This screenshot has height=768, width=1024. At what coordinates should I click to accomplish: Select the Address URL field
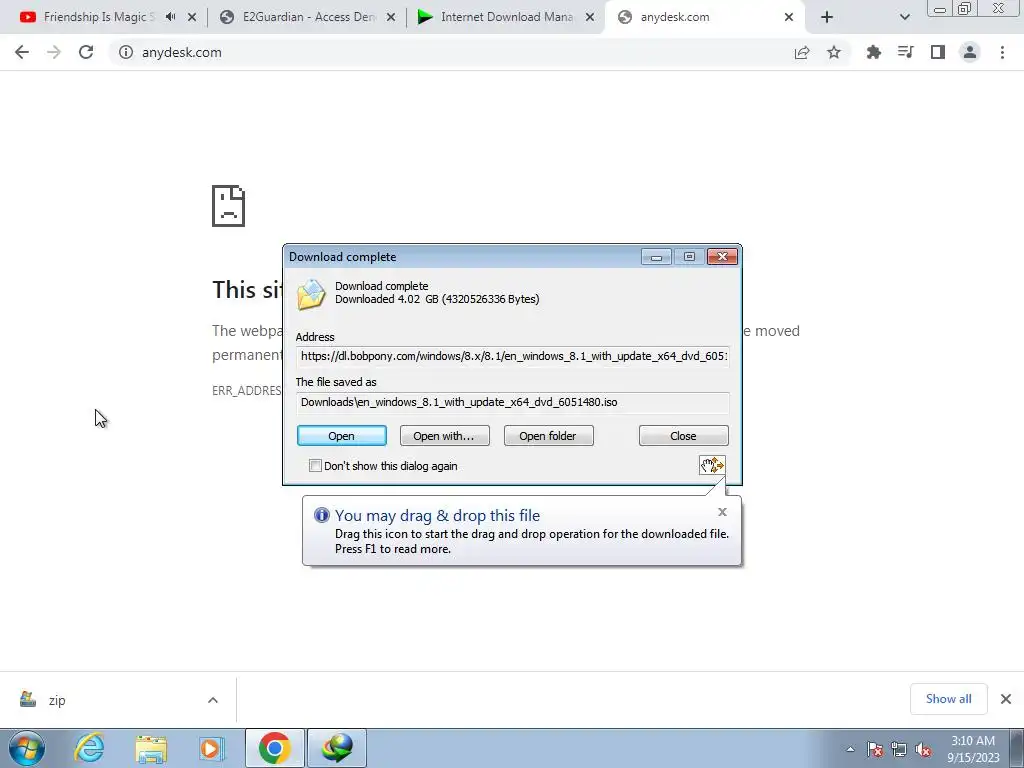pyautogui.click(x=513, y=356)
